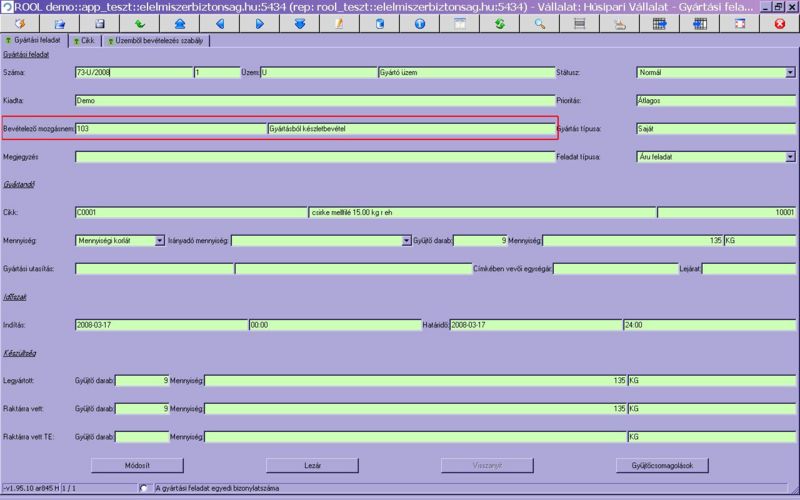
Task: Jump to first record using up arrow icon
Action: tap(179, 23)
